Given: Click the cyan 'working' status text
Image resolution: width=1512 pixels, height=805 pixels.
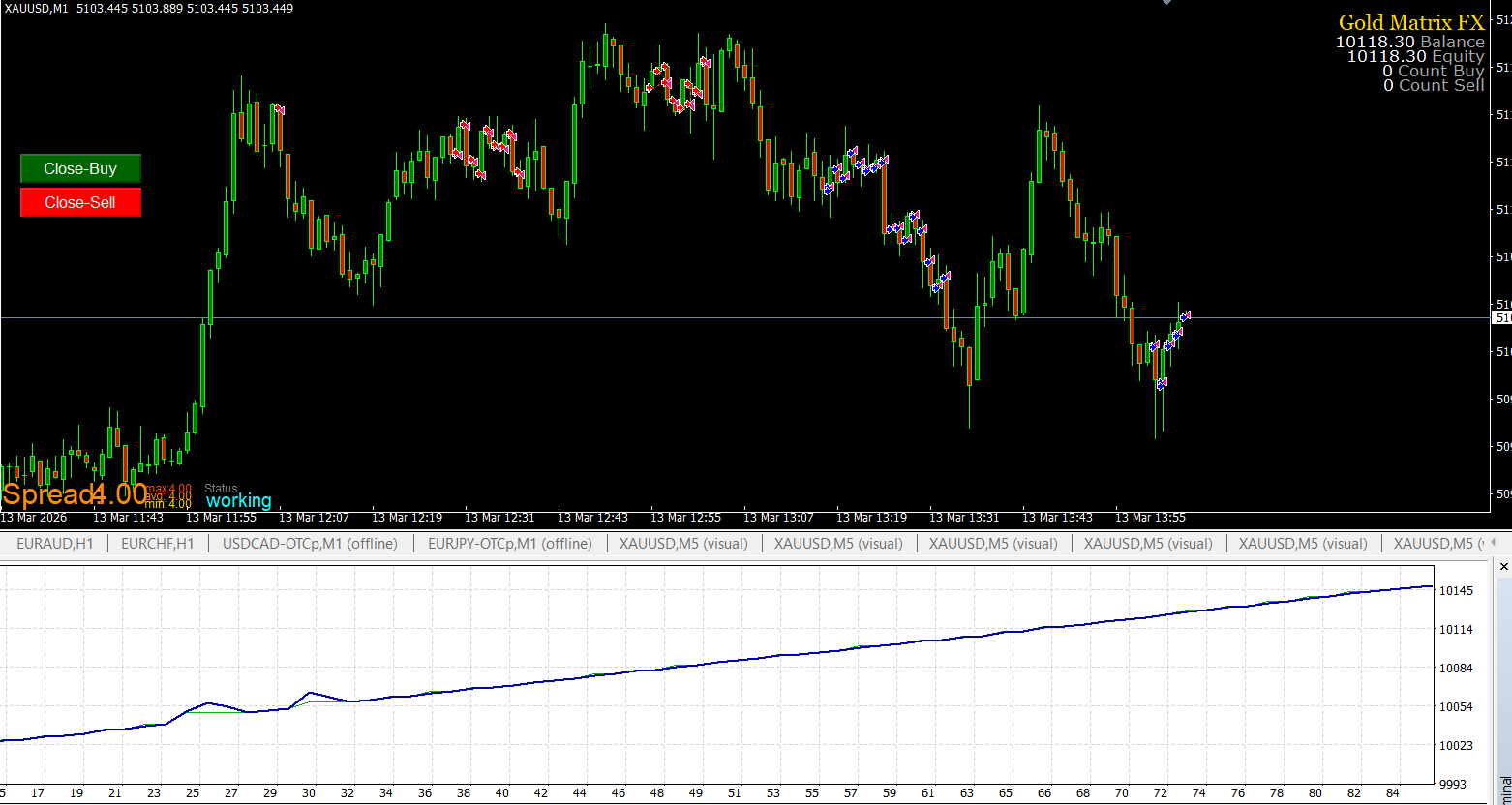Looking at the screenshot, I should coord(239,501).
